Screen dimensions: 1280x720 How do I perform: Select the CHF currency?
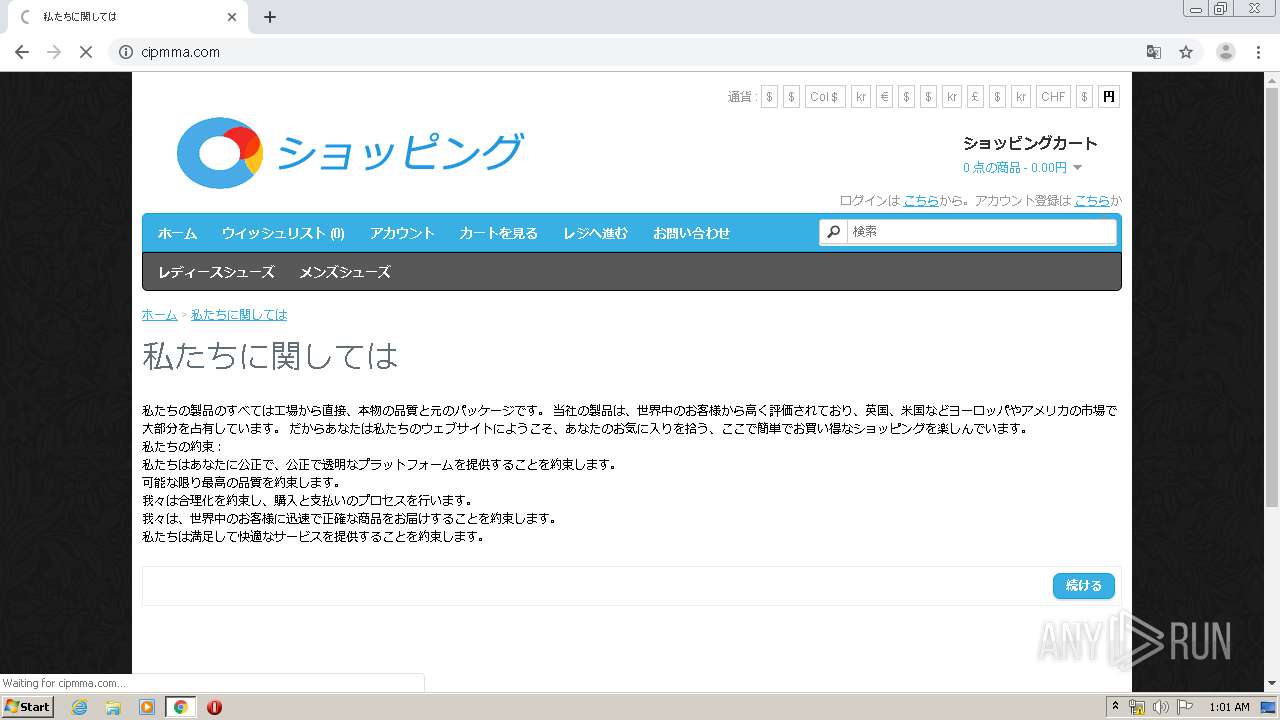click(1053, 97)
